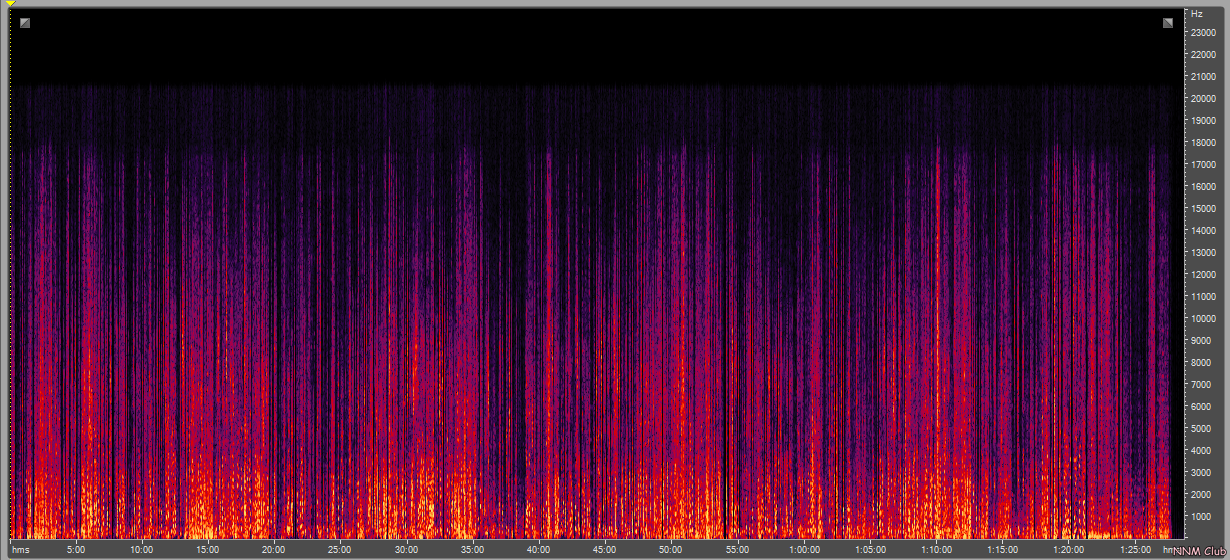Click the yellow playhead marker above the spectrogram
Image resolution: width=1230 pixels, height=560 pixels.
[x=11, y=5]
